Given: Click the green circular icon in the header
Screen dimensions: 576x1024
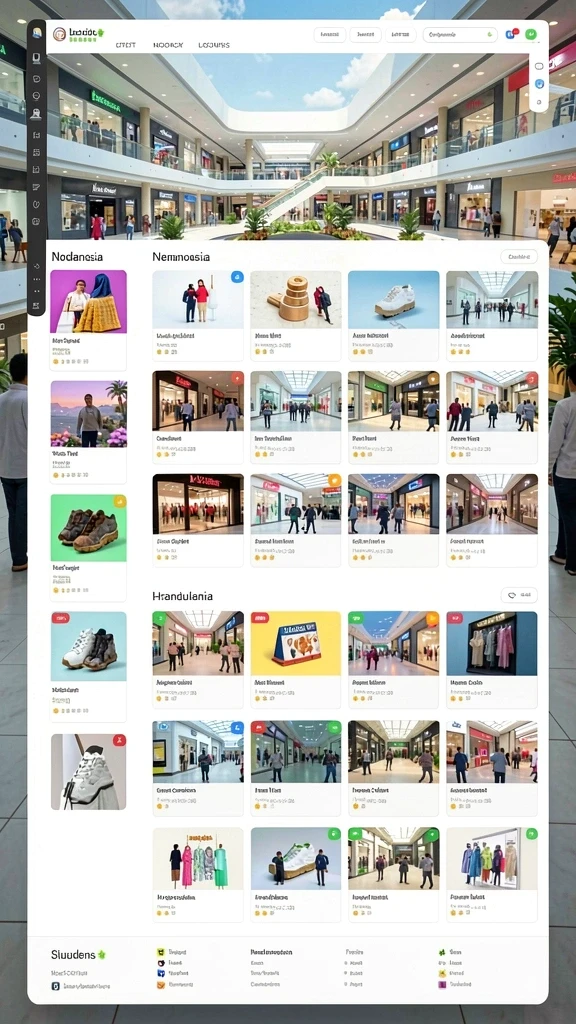Looking at the screenshot, I should pos(532,35).
